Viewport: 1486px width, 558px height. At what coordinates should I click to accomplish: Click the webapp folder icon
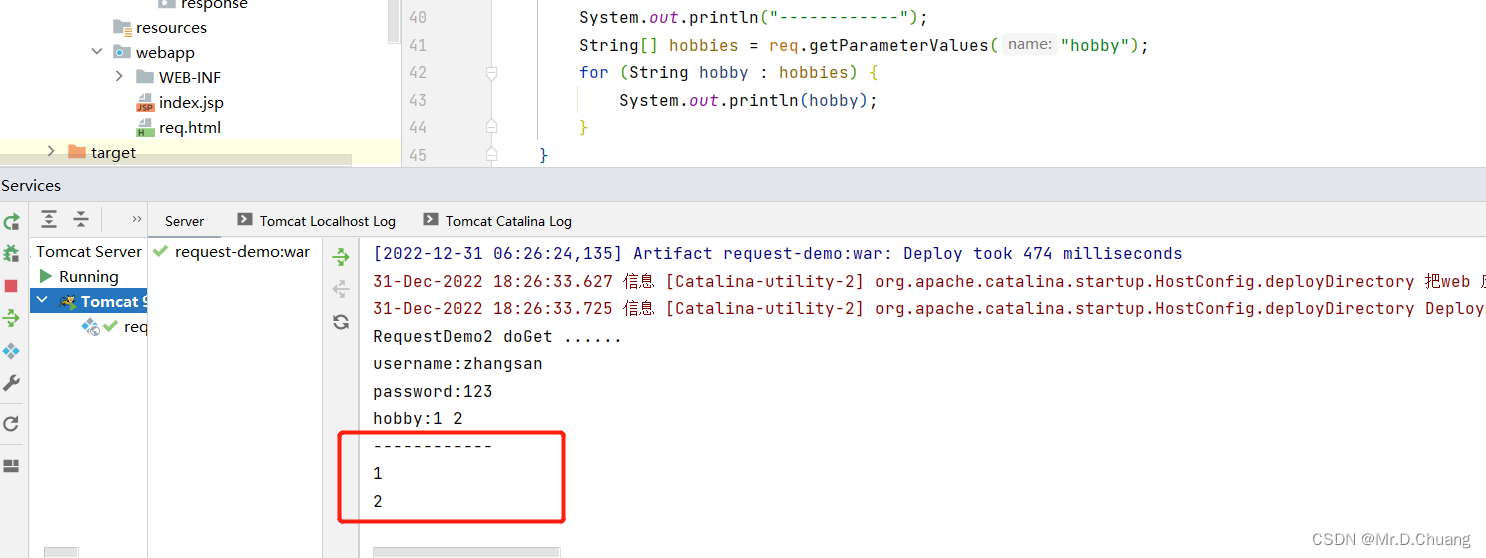[x=122, y=52]
